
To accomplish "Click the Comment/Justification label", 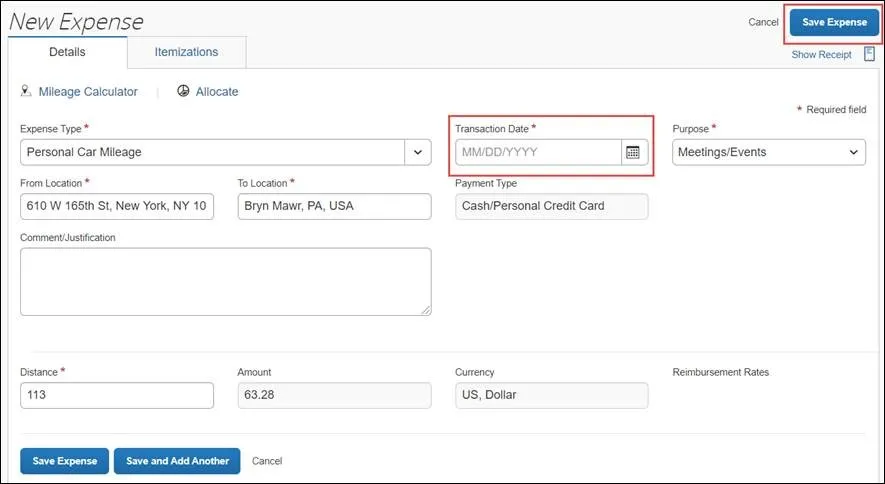I will coord(68,237).
